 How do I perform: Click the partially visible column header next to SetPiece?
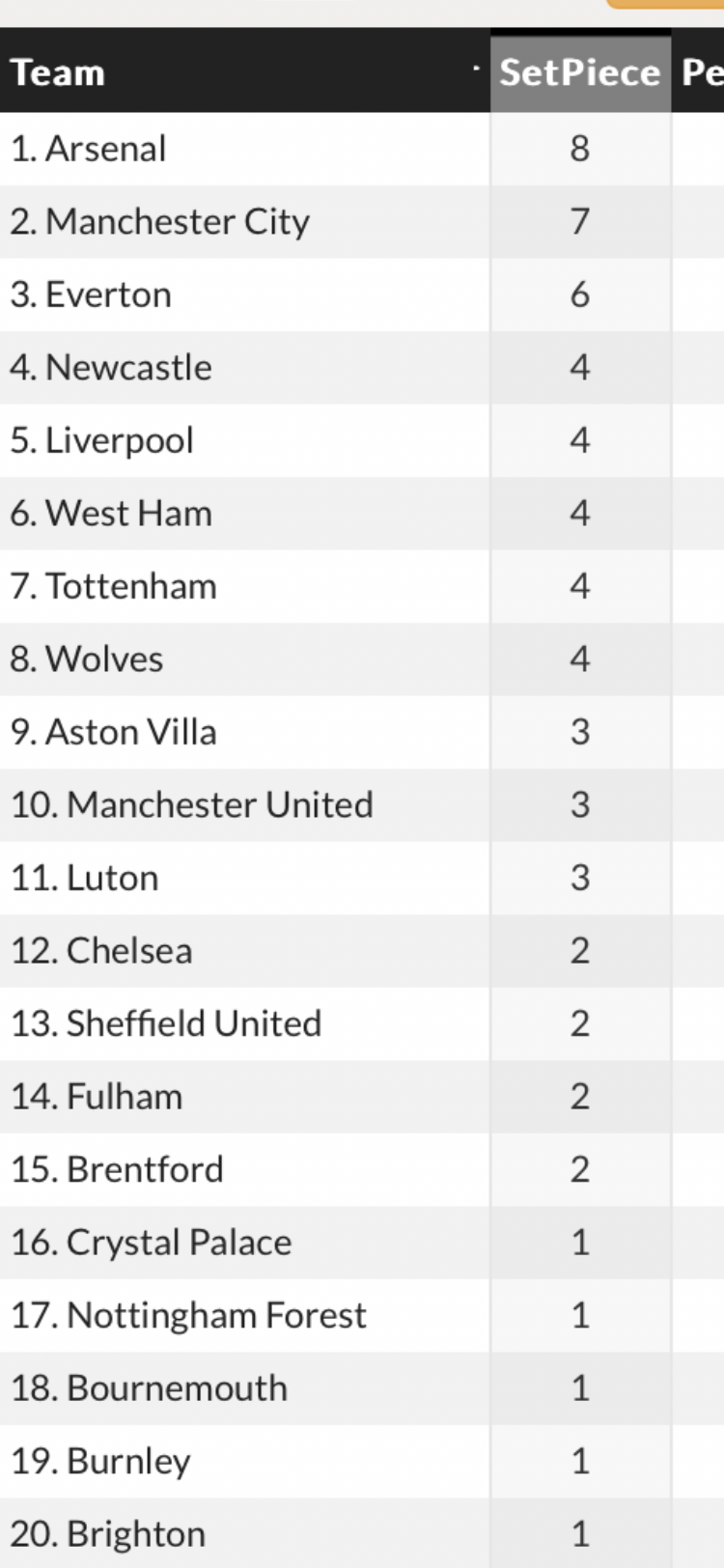point(702,73)
